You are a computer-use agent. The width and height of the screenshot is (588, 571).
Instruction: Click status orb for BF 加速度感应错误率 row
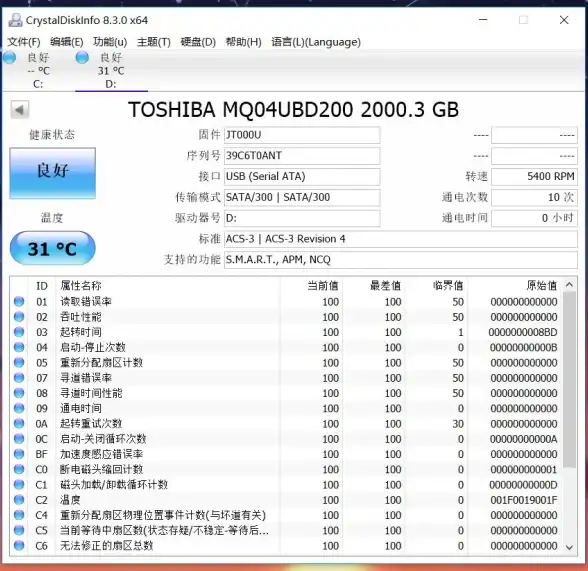point(19,454)
